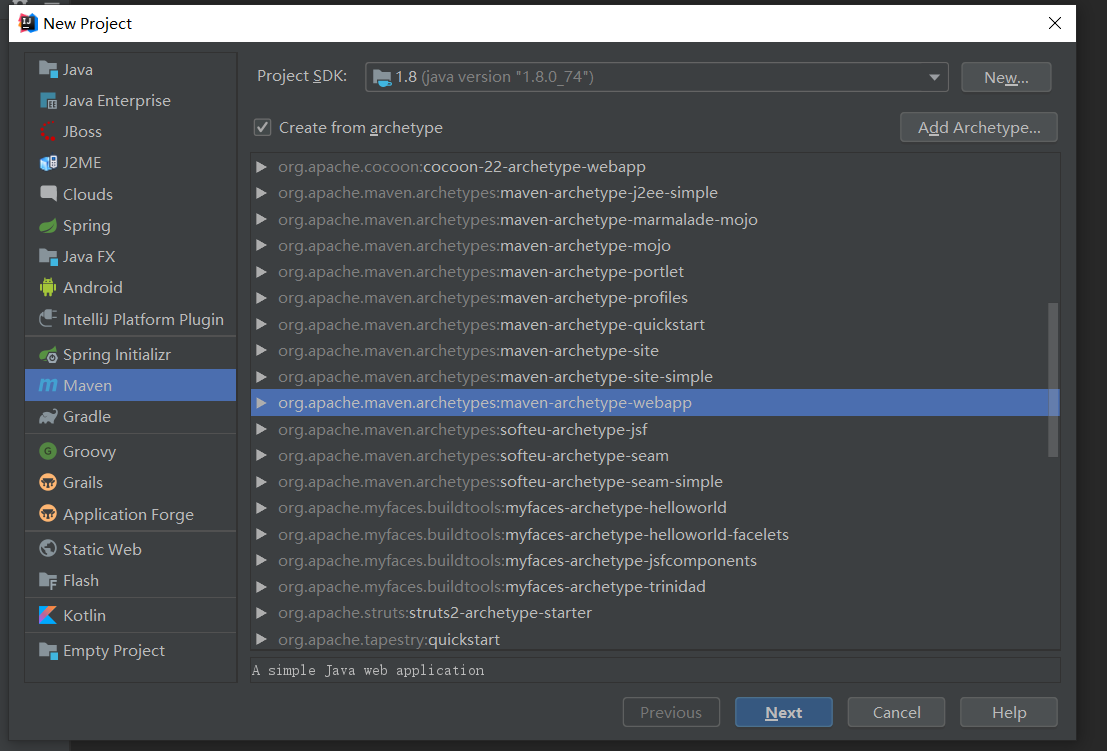Click the Empty Project icon
This screenshot has width=1107, height=751.
pyautogui.click(x=48, y=650)
